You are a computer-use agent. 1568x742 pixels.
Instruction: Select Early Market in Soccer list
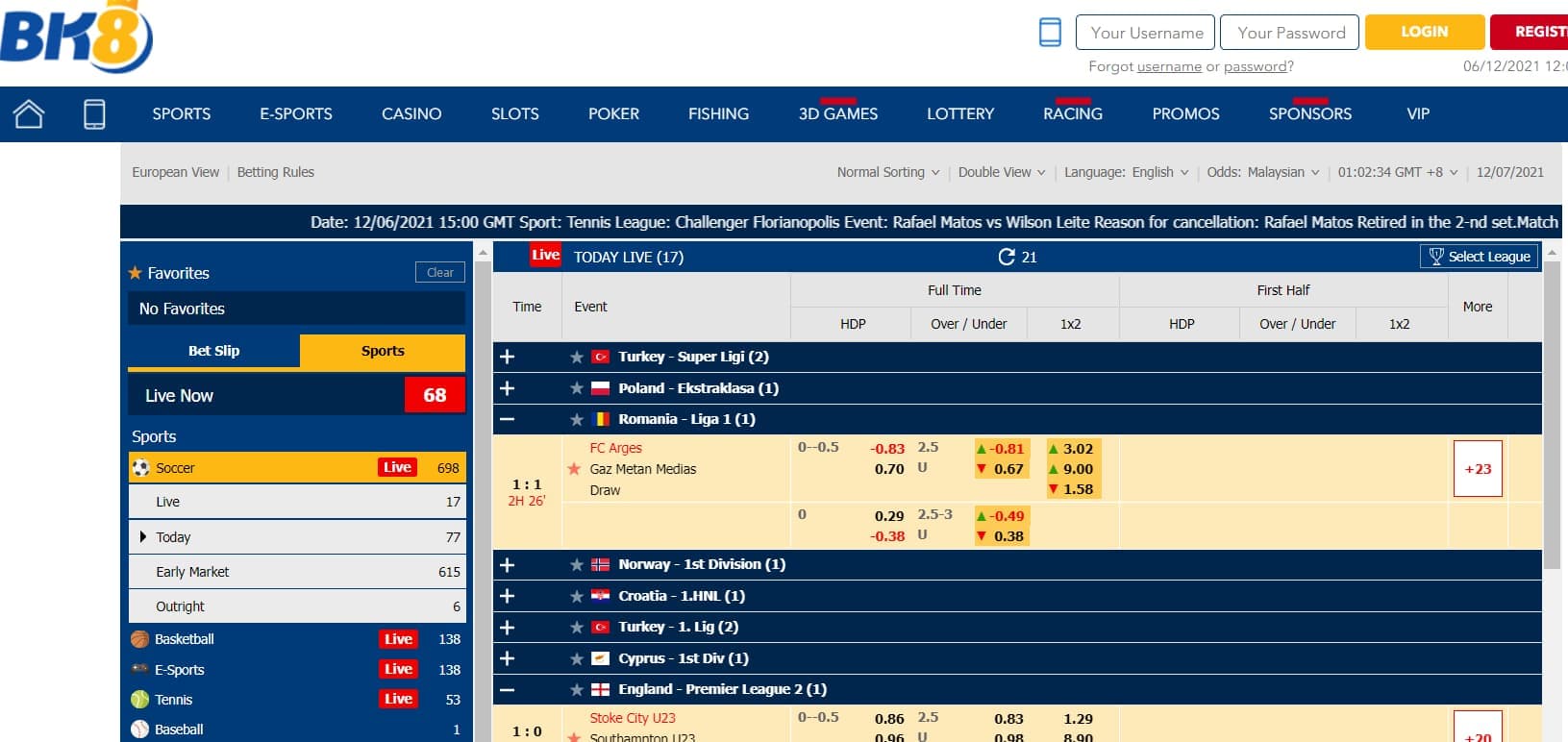click(x=297, y=572)
